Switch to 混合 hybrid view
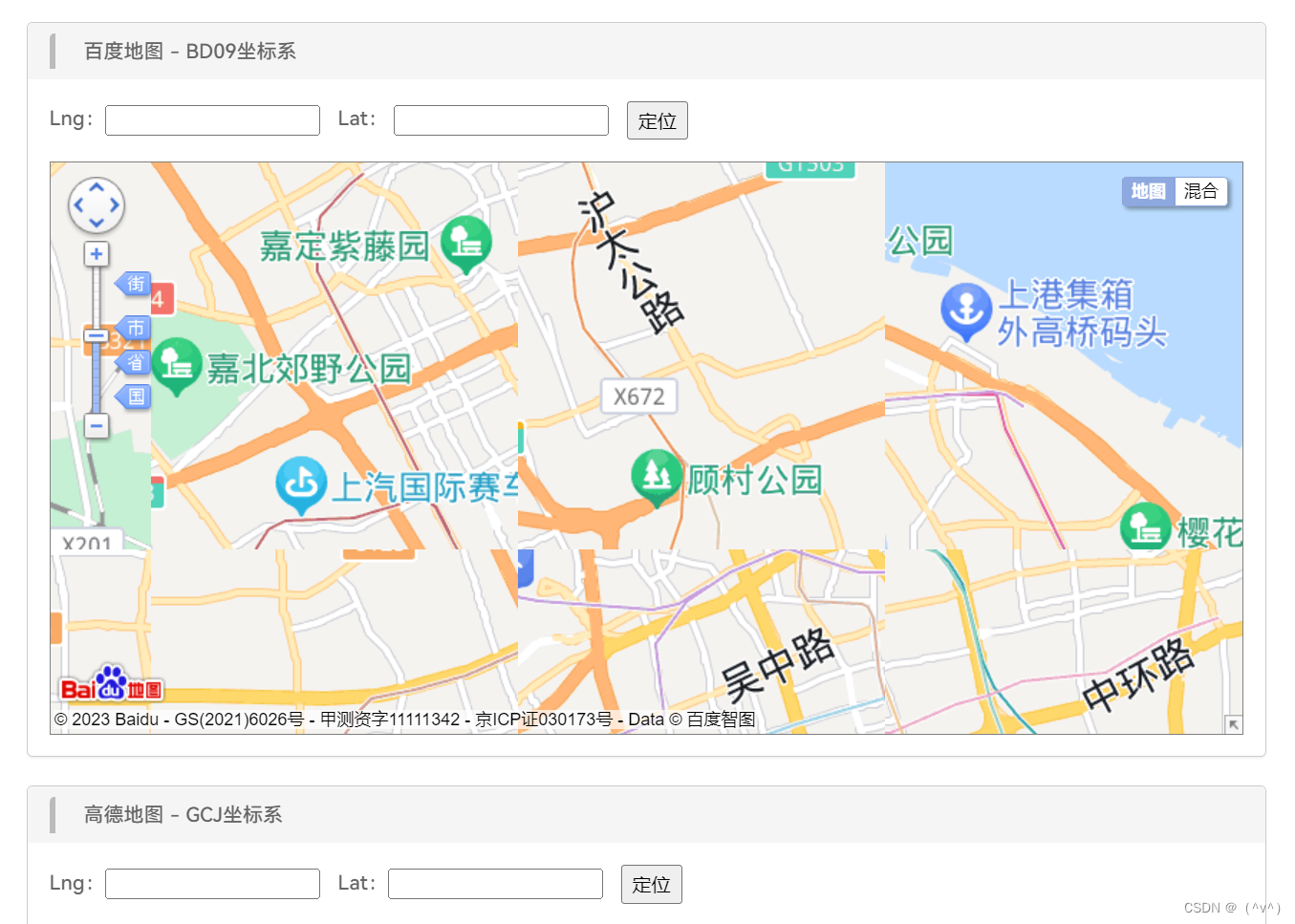The width and height of the screenshot is (1295, 924). coord(1200,191)
